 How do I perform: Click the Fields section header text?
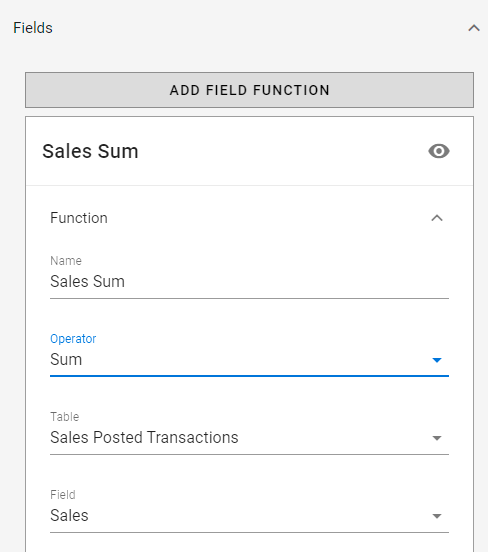(33, 28)
